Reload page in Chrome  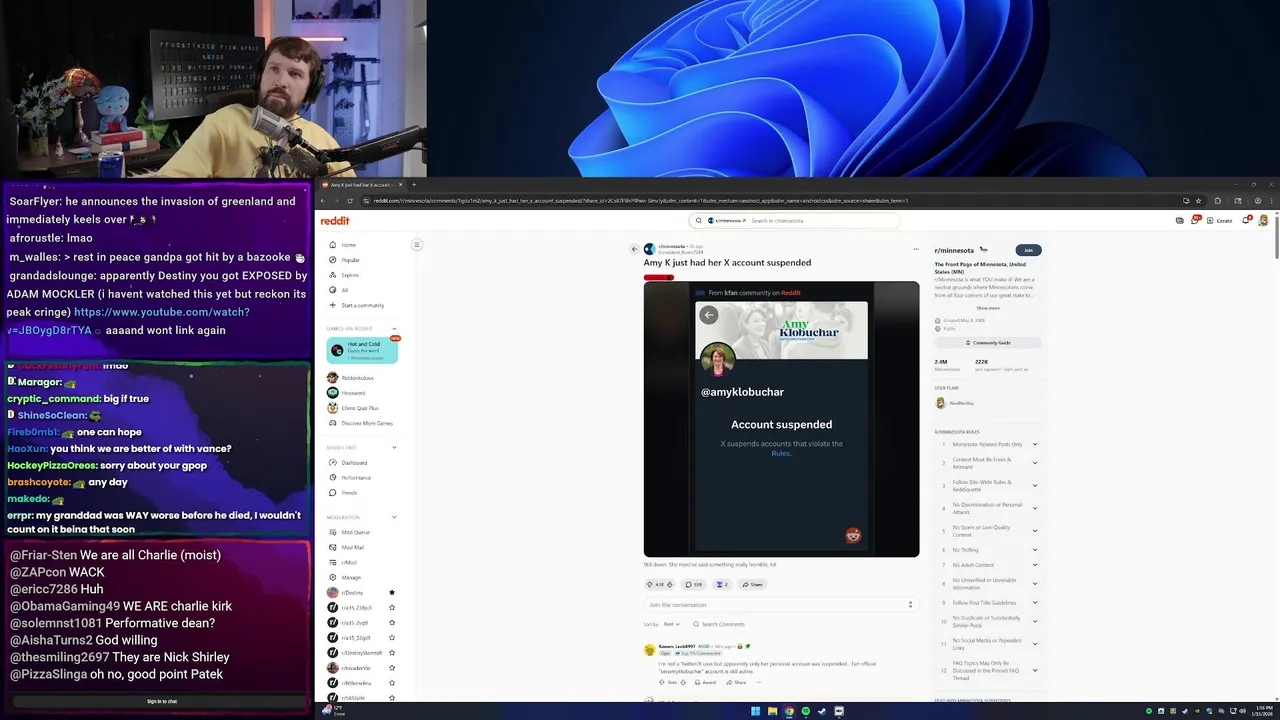pos(350,201)
